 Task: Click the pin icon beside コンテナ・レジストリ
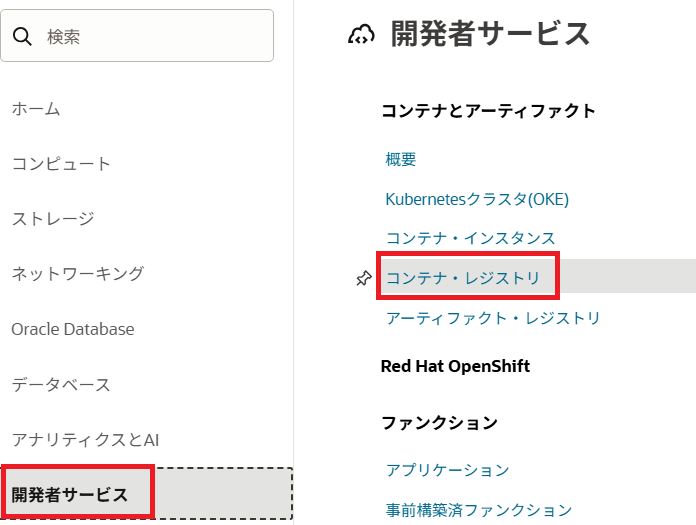coord(364,279)
